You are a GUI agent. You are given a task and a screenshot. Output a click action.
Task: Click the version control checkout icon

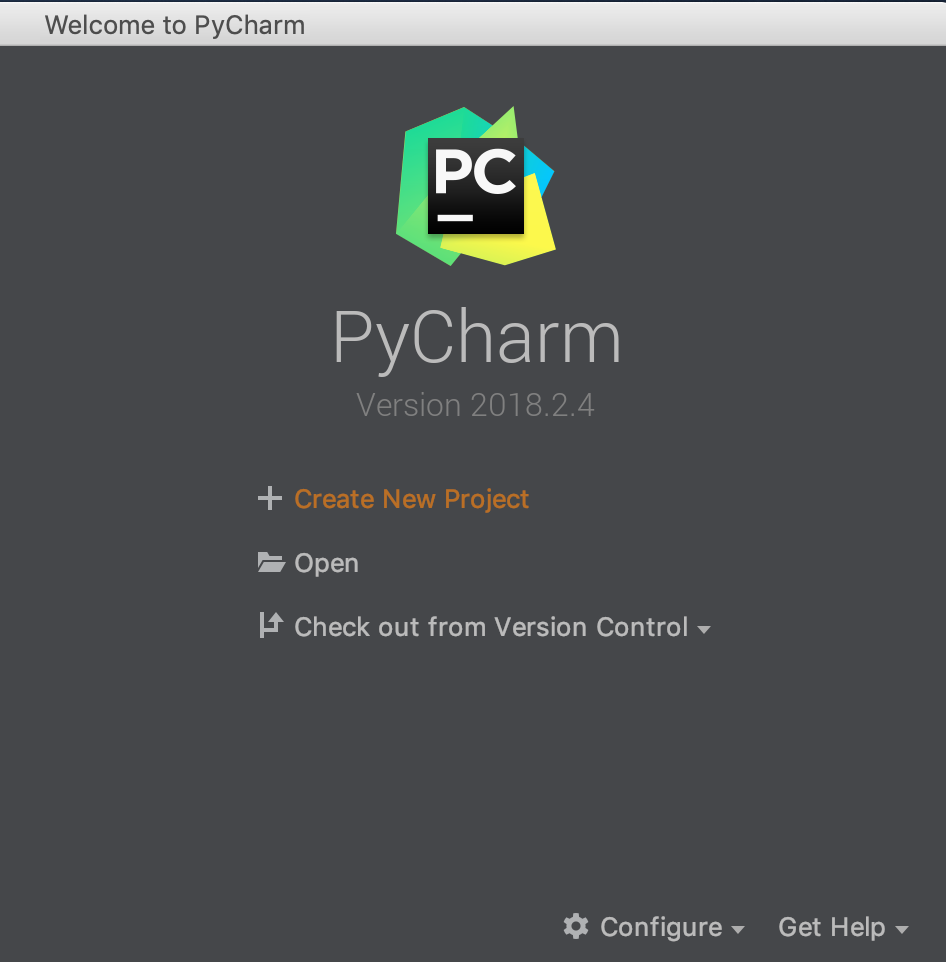[x=271, y=625]
